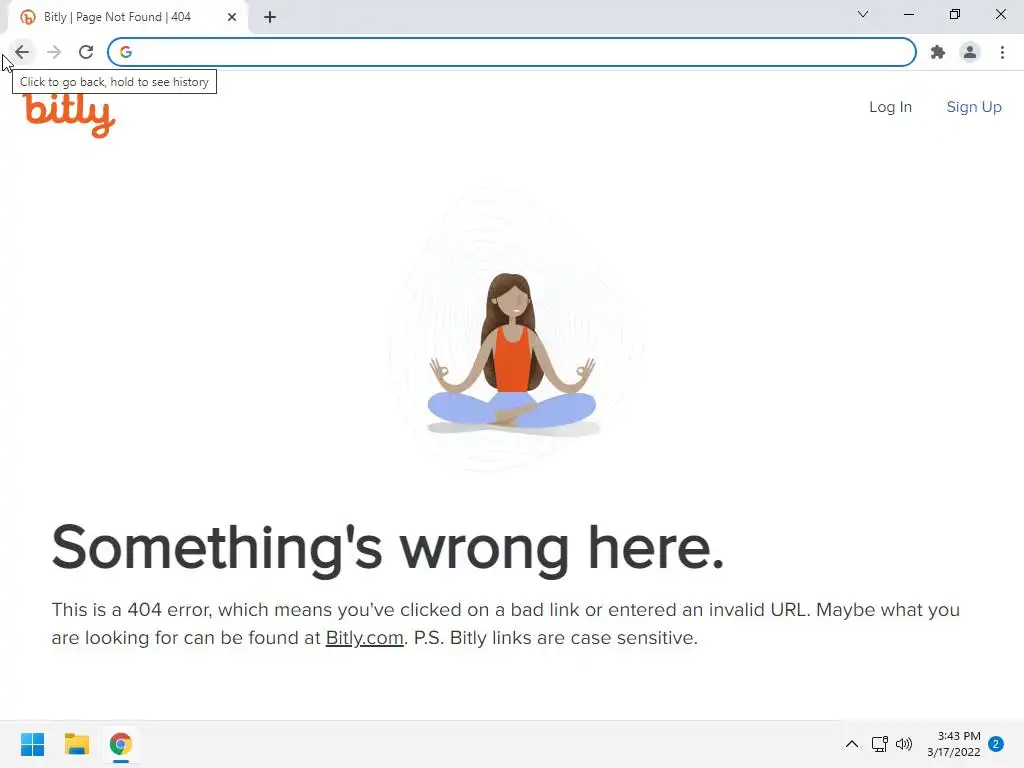The height and width of the screenshot is (768, 1024).
Task: Close the Bitly Page Not Found tab
Action: [232, 17]
